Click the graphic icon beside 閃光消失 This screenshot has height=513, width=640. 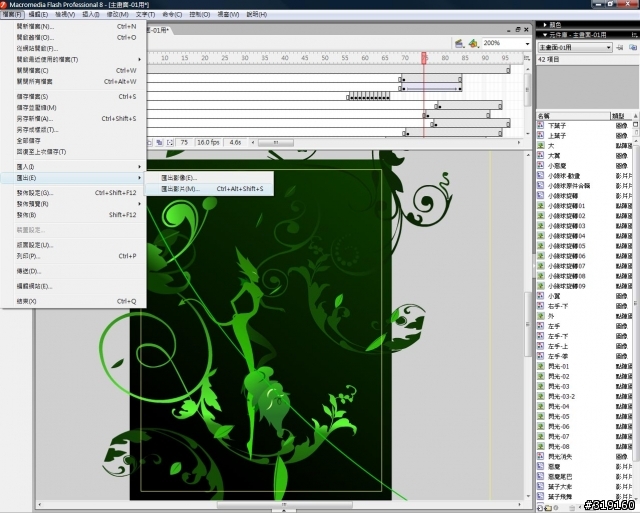pos(541,457)
